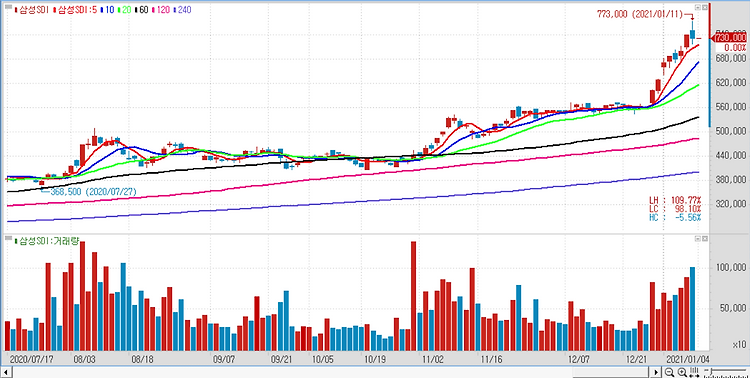Click the scroll left arrow at bottom
This screenshot has width=750, height=378.
6,372
